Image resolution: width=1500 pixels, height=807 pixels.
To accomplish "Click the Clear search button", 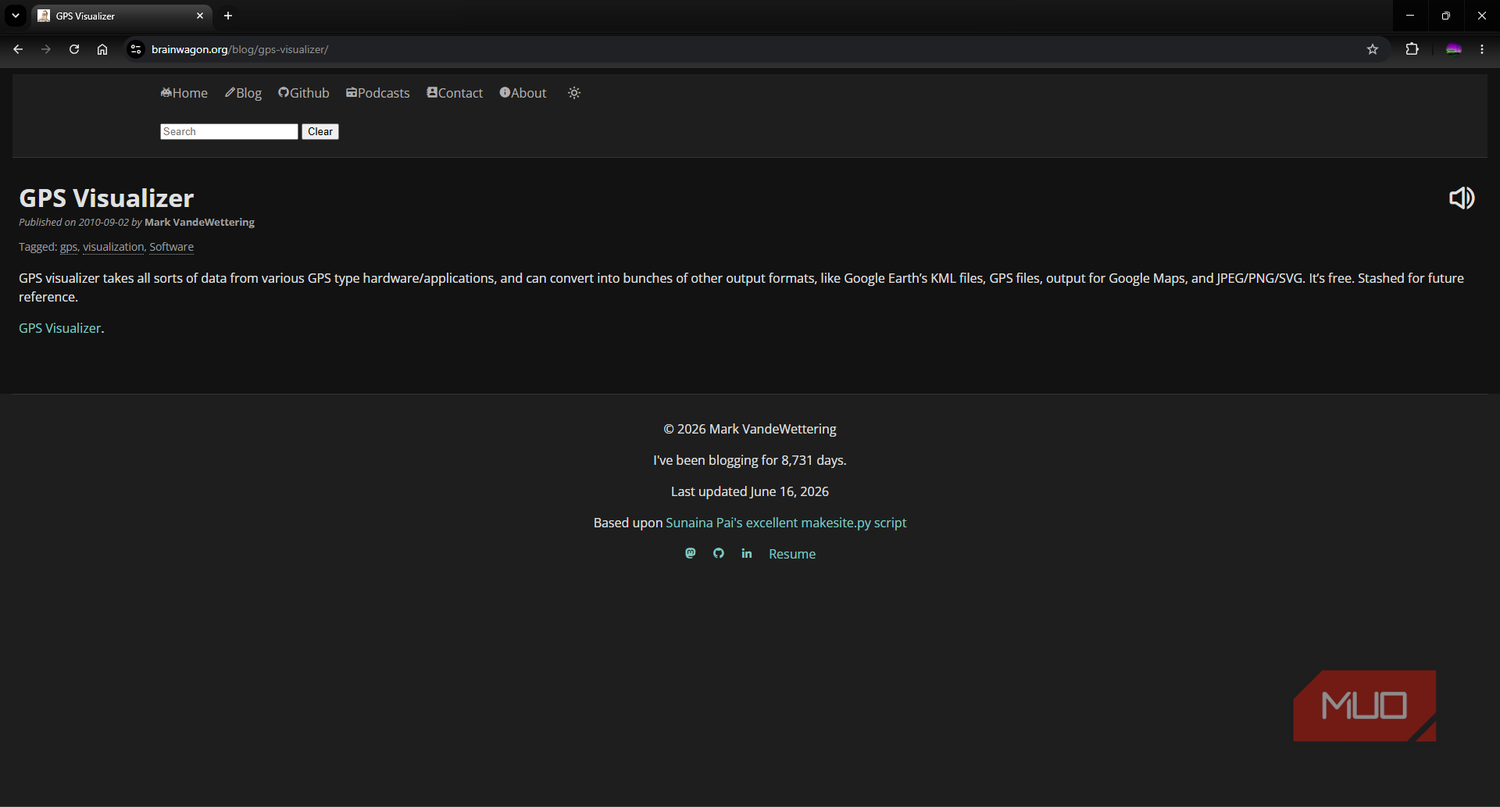I will coord(320,132).
